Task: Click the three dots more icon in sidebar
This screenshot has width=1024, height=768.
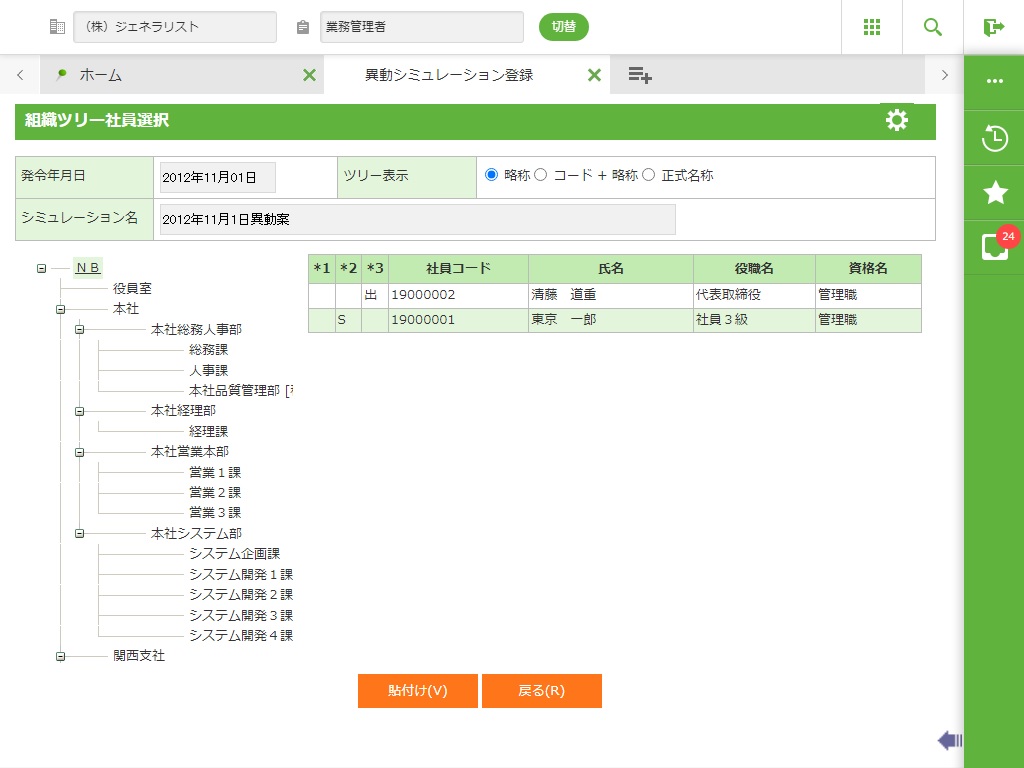Action: pos(995,81)
